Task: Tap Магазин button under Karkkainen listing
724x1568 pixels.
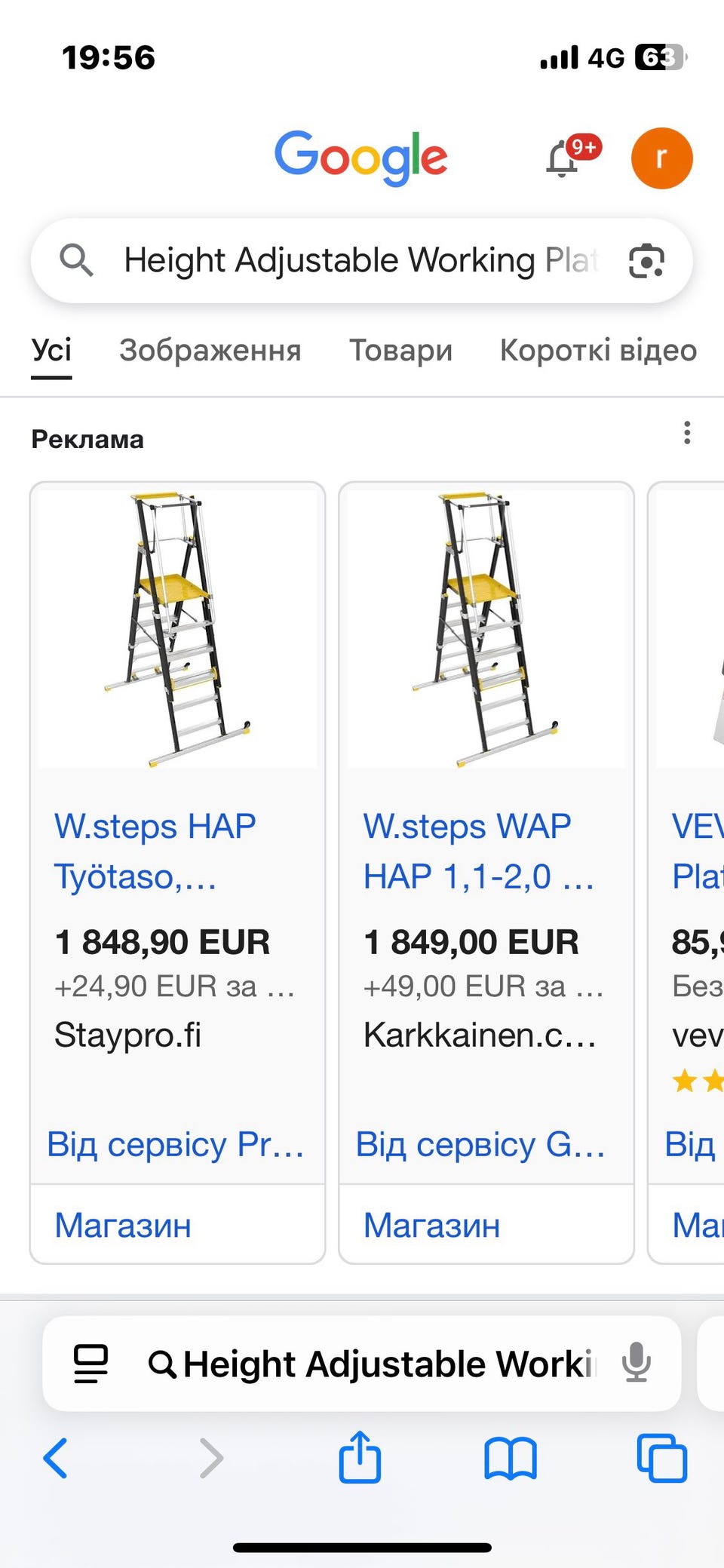Action: pos(432,1225)
